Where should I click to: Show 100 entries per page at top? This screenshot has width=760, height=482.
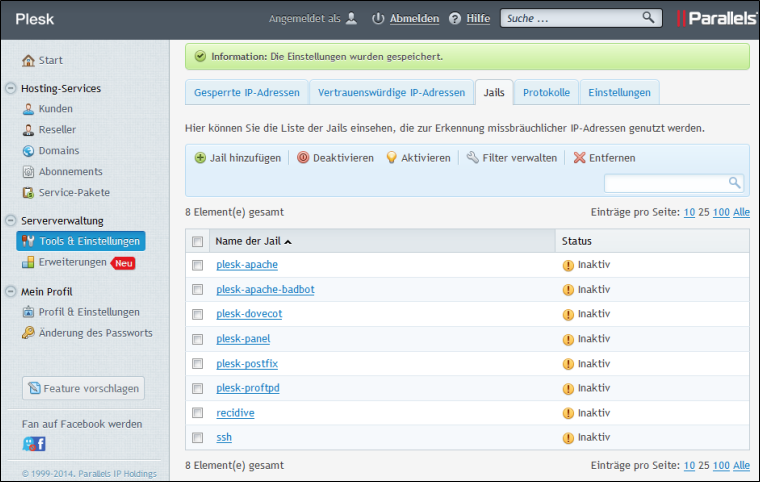[721, 212]
